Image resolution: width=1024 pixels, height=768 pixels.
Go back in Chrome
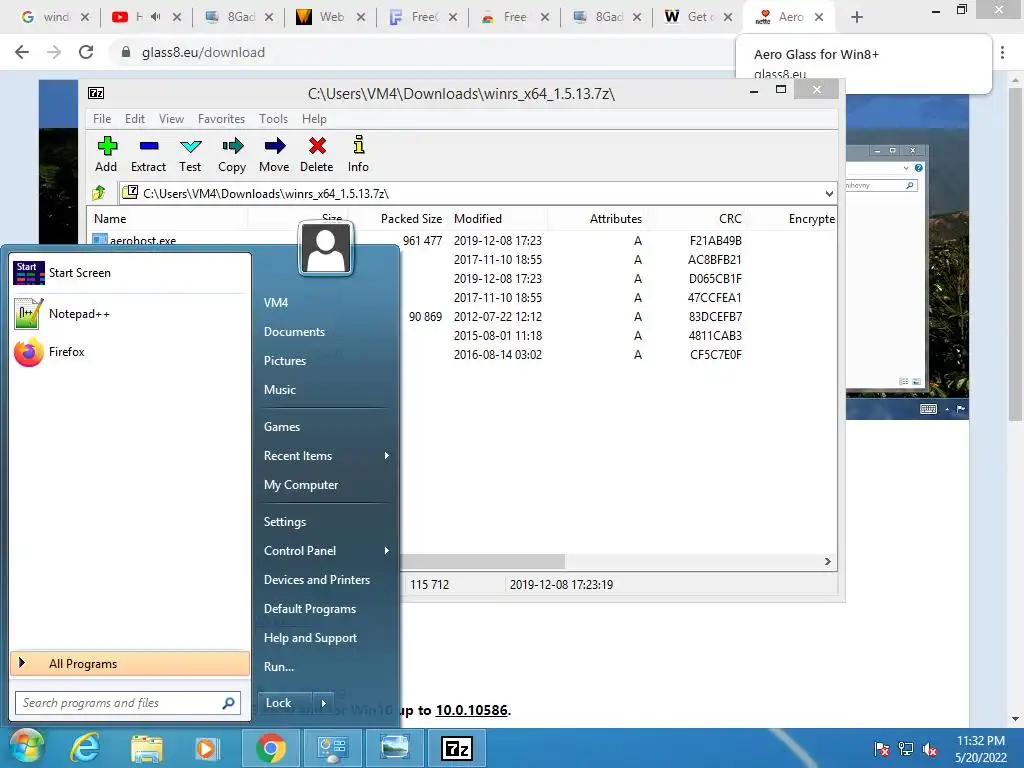point(22,52)
